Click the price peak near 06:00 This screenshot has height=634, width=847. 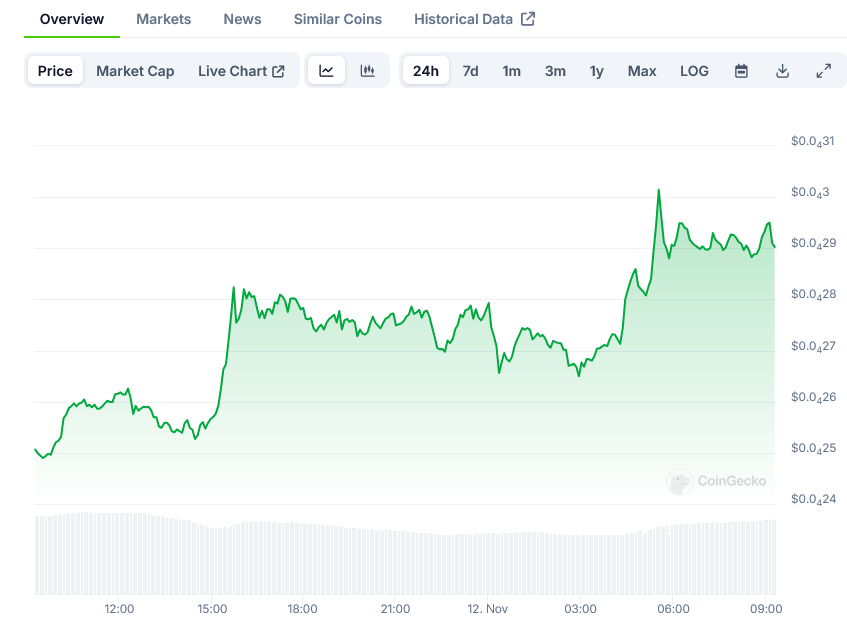(x=659, y=189)
